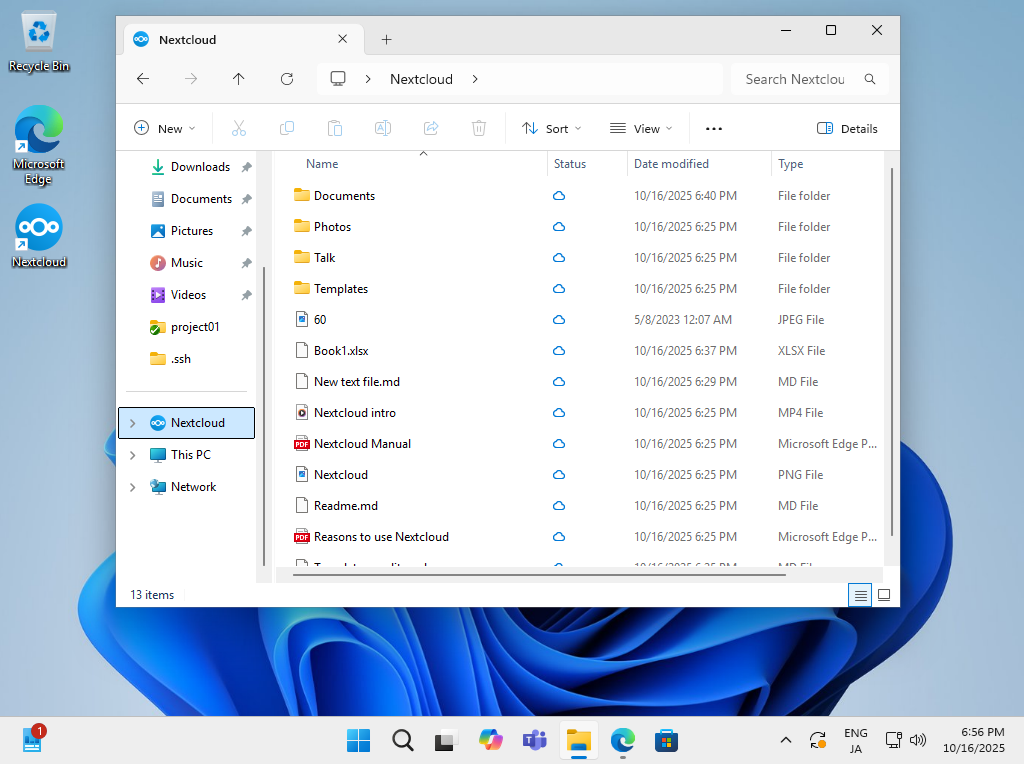
Task: Switch to details list view
Action: (x=860, y=595)
